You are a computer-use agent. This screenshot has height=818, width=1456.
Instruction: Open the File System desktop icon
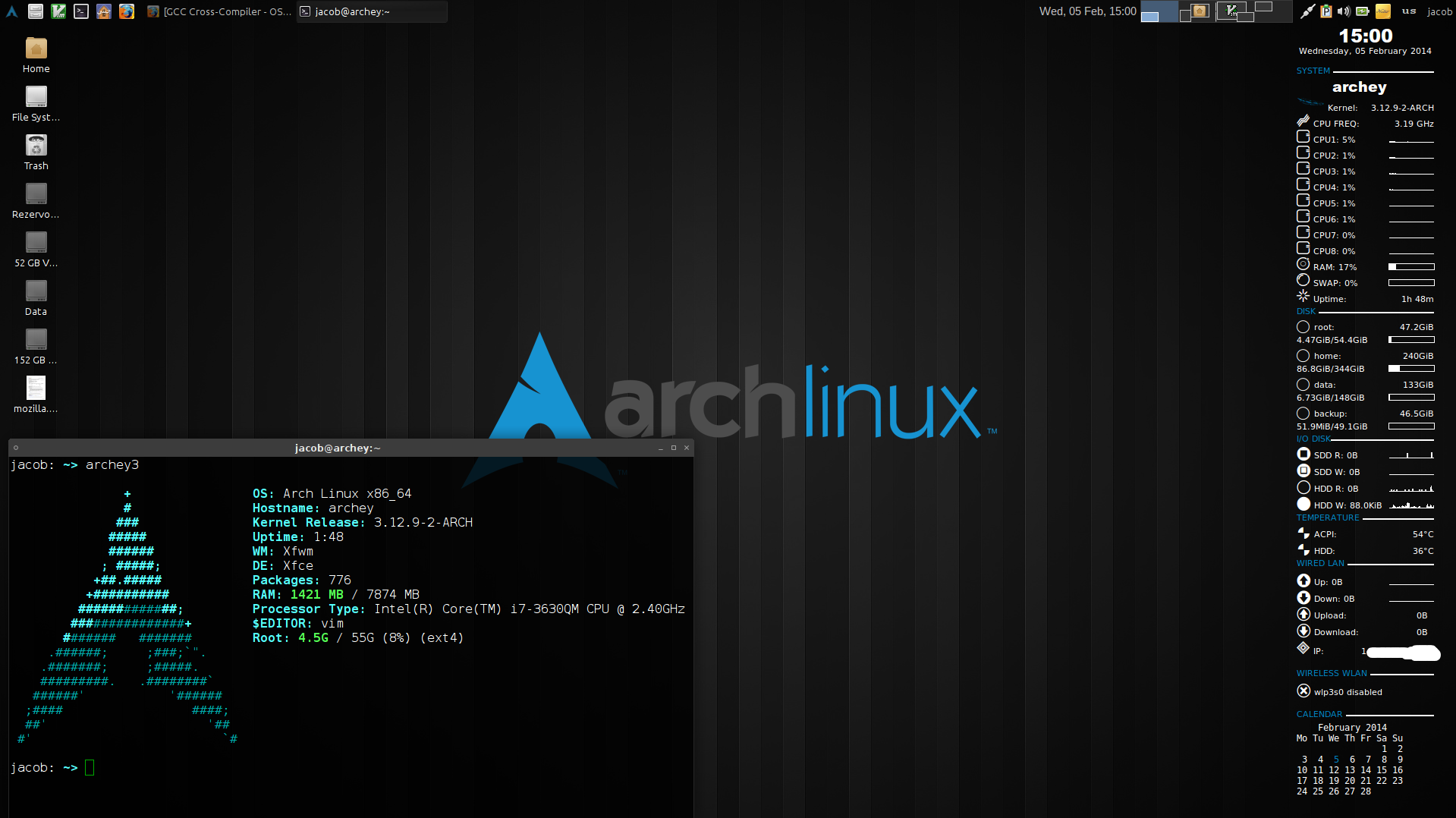[36, 104]
